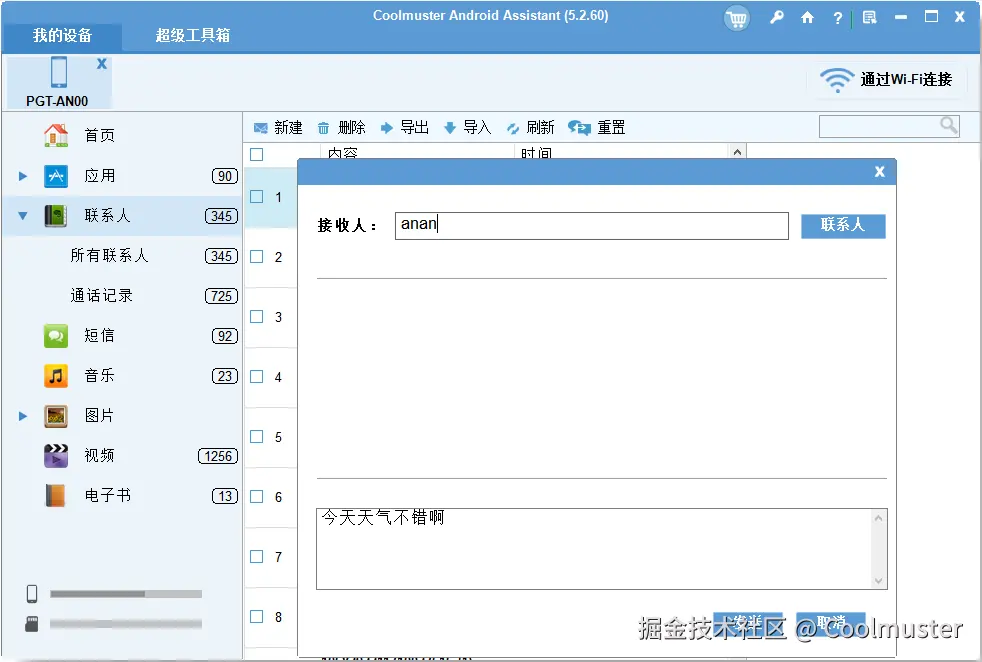The width and height of the screenshot is (982, 662).
Task: Open 音乐 music icon in sidebar
Action: click(56, 376)
